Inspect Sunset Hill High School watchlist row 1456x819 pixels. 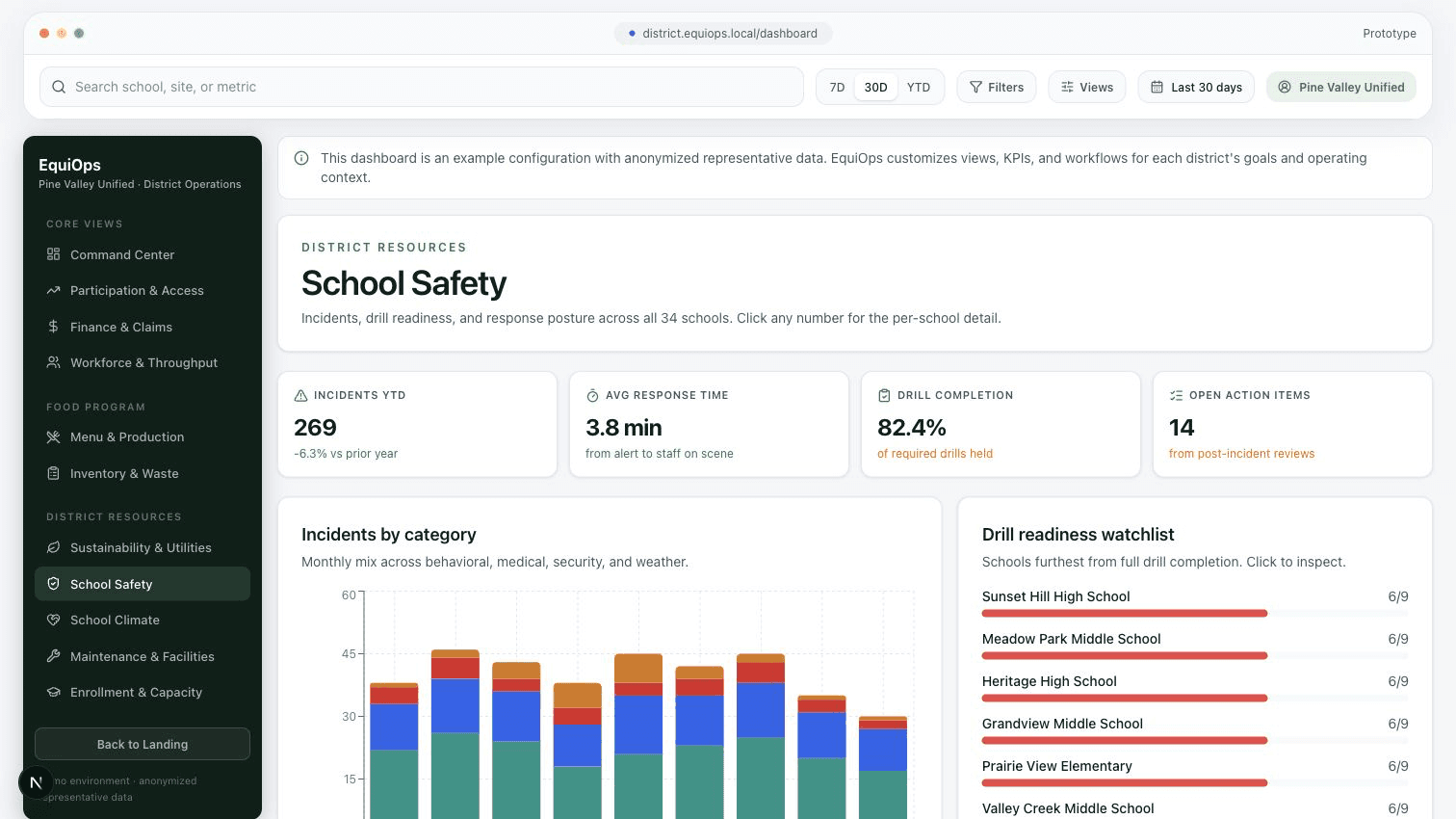[x=1195, y=602]
